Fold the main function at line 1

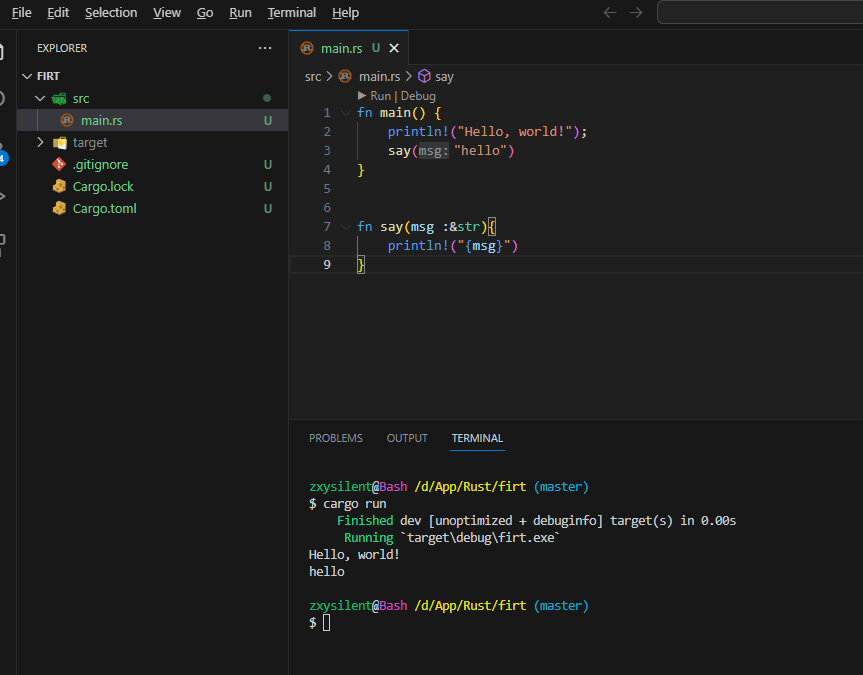[346, 113]
